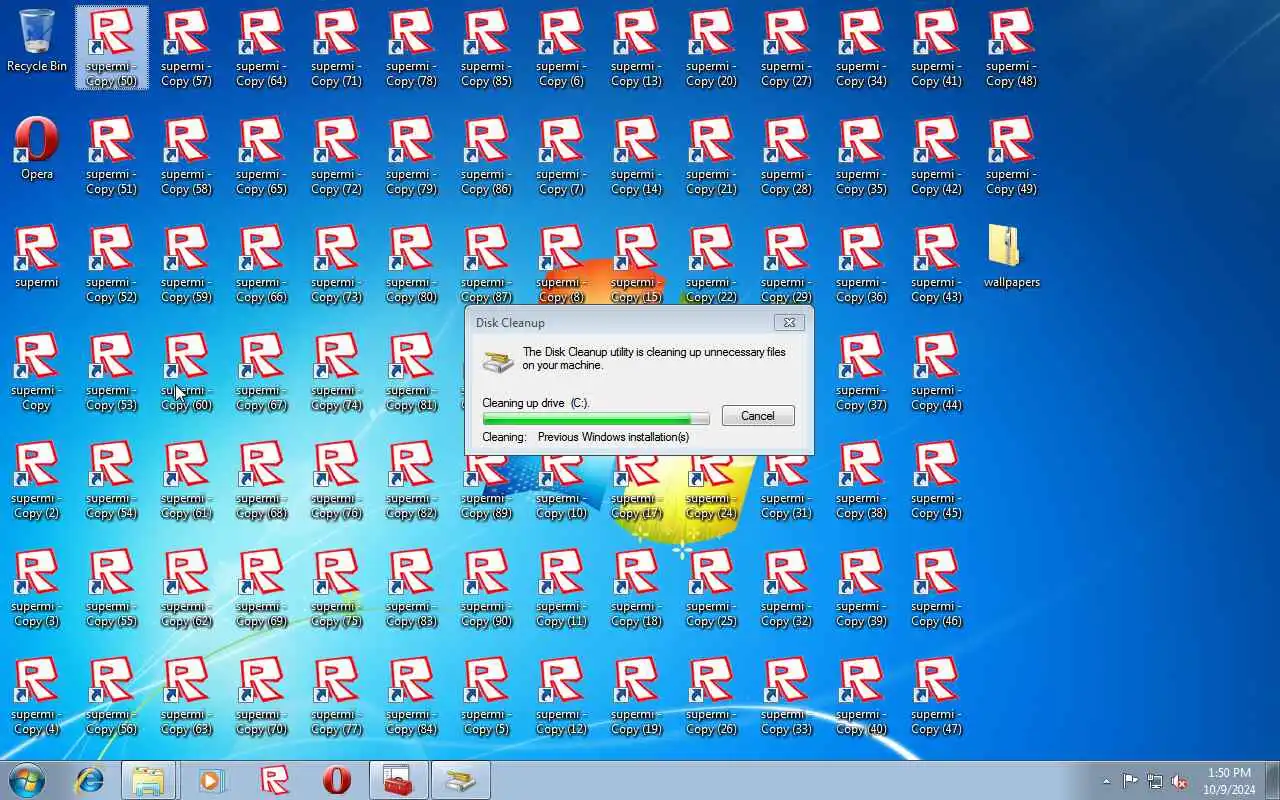Select supermi - Copy (48) icon
Screen dimensions: 1280x800
(1012, 48)
